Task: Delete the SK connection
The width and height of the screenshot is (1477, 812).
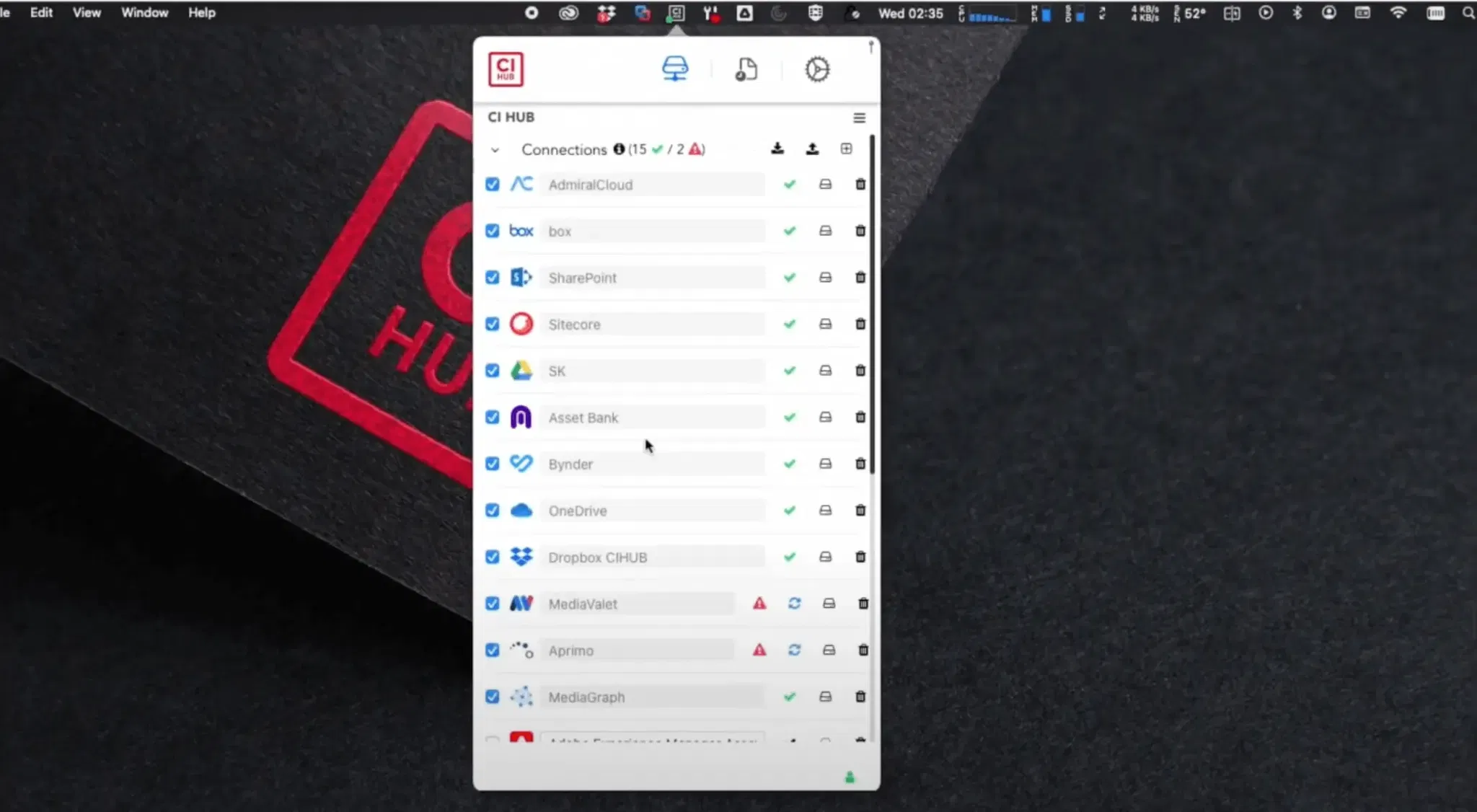Action: pyautogui.click(x=860, y=371)
